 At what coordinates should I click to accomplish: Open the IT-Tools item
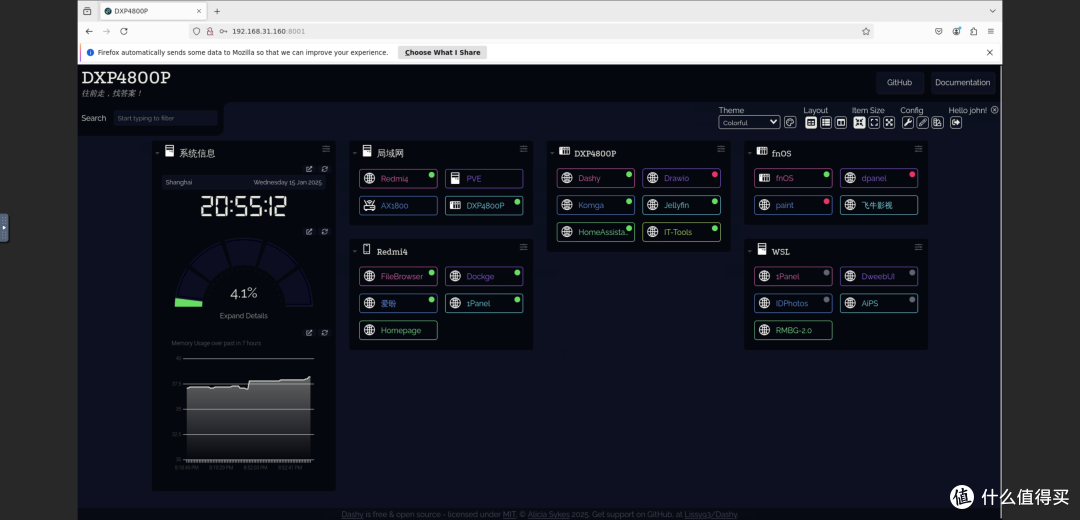click(681, 232)
